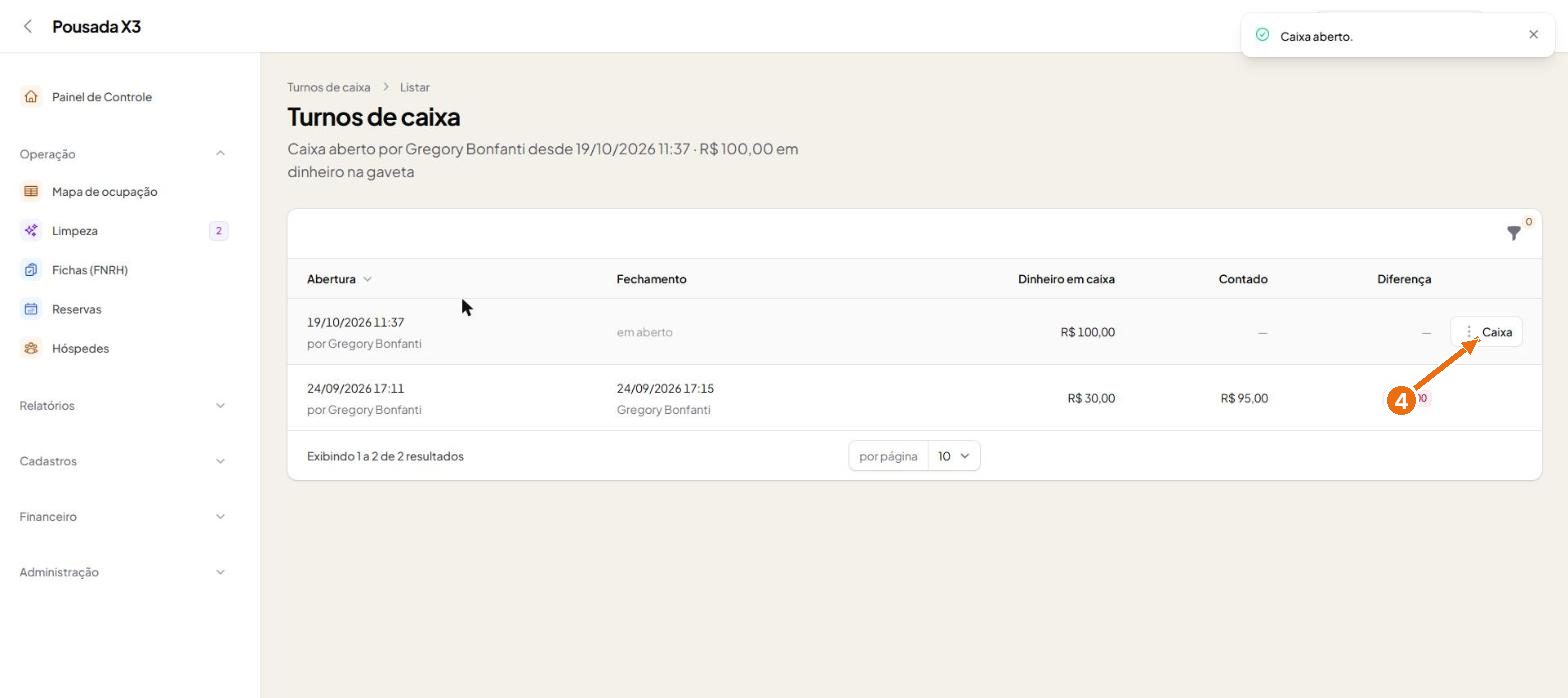Click the 'Fechamento' column header

[x=651, y=279]
